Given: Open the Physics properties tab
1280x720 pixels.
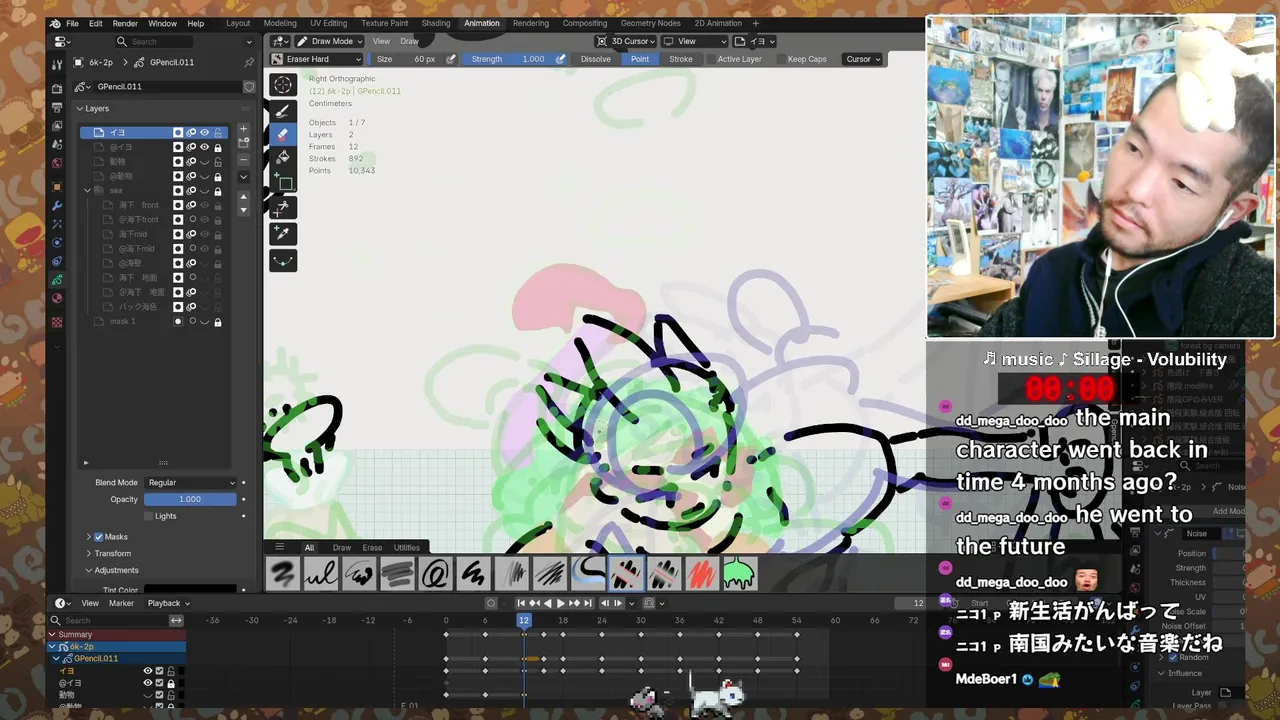Looking at the screenshot, I should click(57, 242).
